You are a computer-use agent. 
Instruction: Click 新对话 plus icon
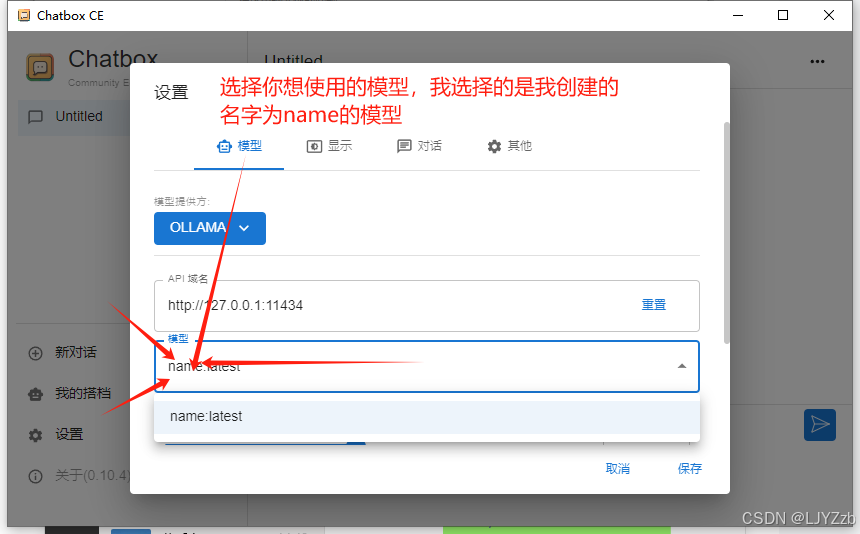(x=35, y=353)
